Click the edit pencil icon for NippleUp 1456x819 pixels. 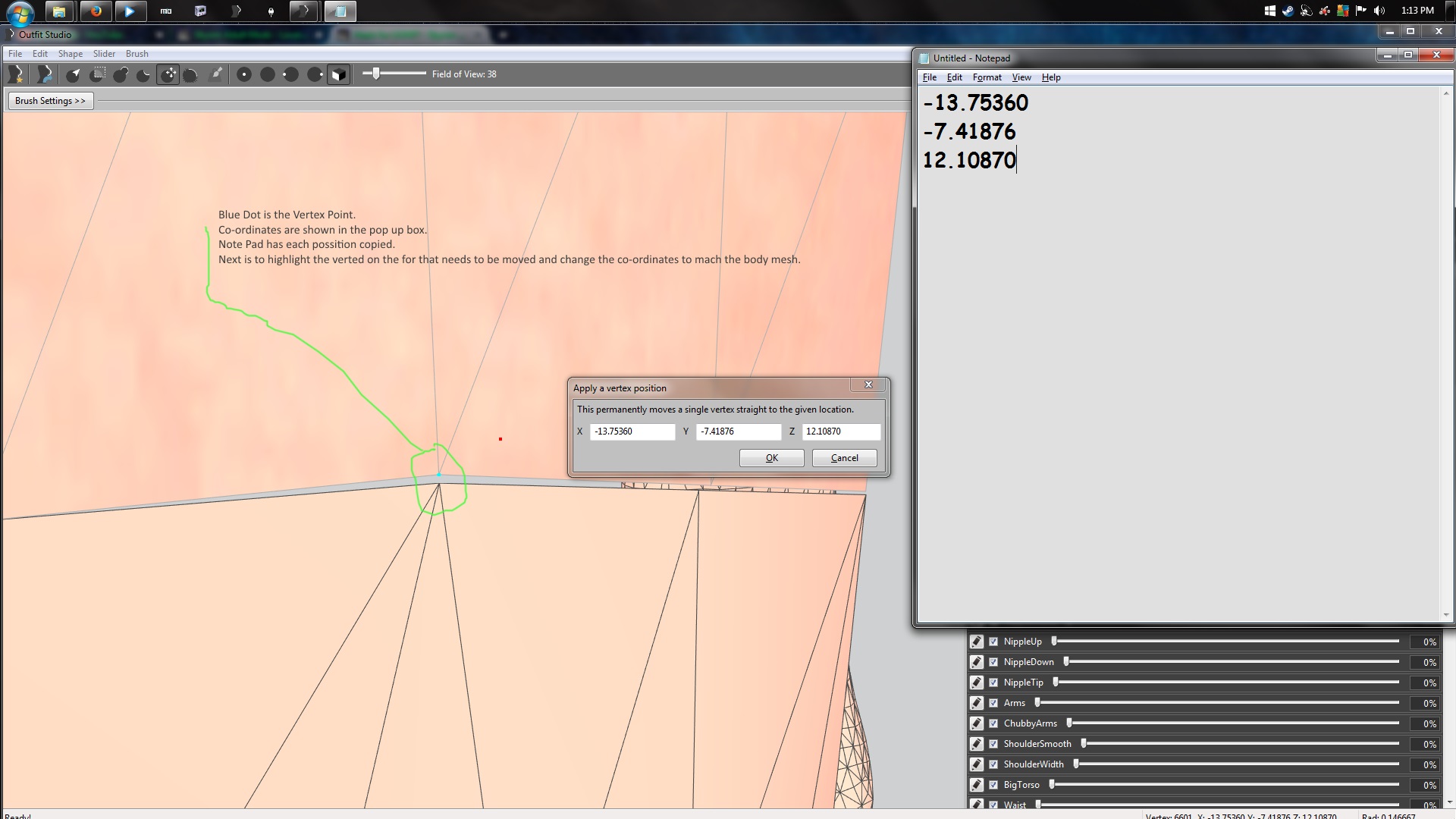tap(977, 642)
